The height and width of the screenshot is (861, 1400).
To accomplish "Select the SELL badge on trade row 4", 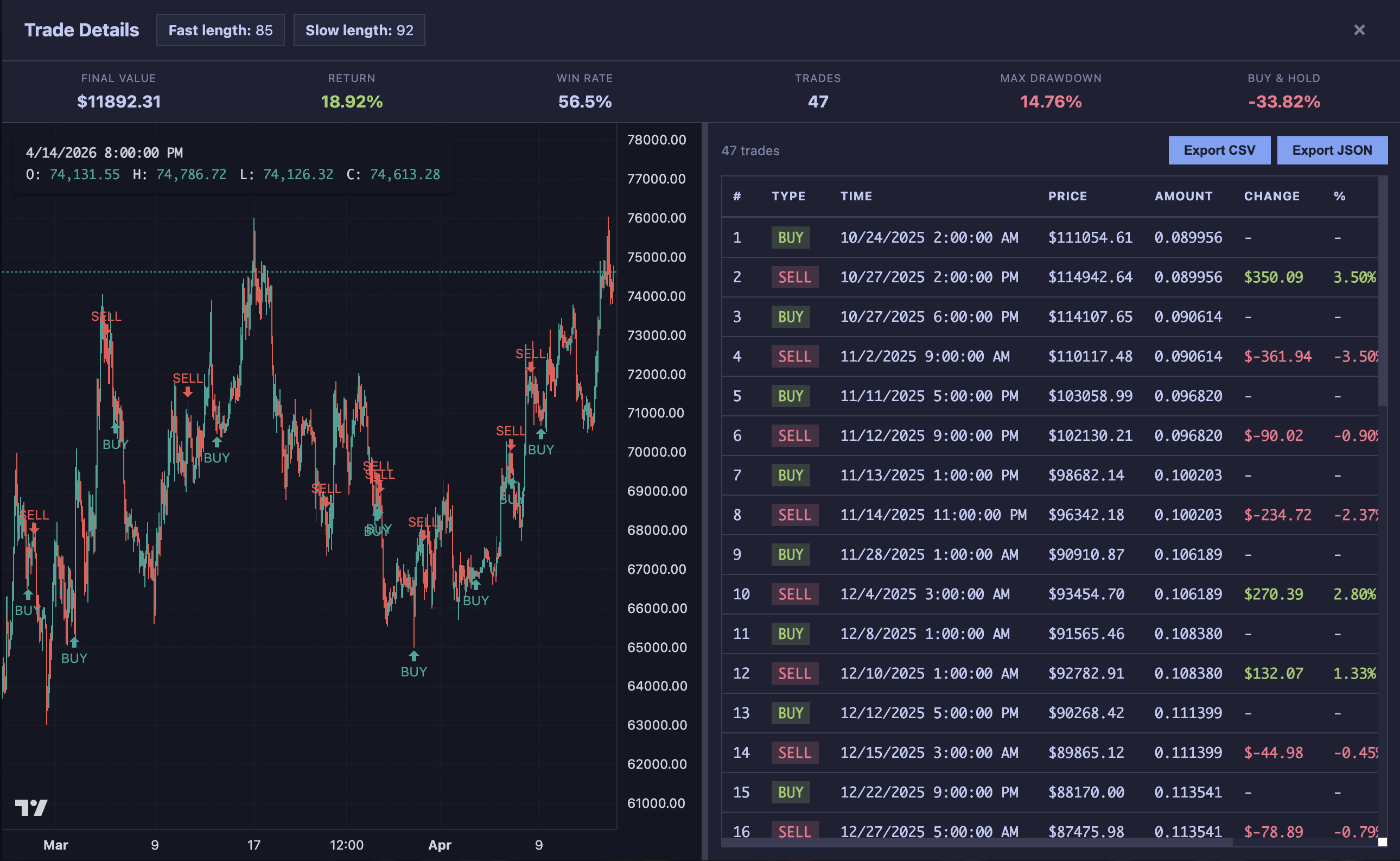I will [795, 356].
